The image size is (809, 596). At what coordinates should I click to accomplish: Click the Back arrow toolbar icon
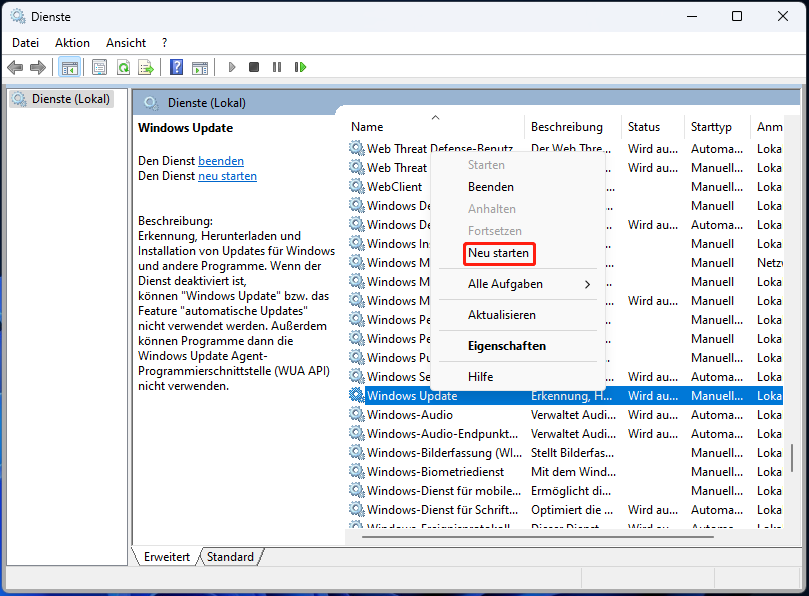pos(15,67)
